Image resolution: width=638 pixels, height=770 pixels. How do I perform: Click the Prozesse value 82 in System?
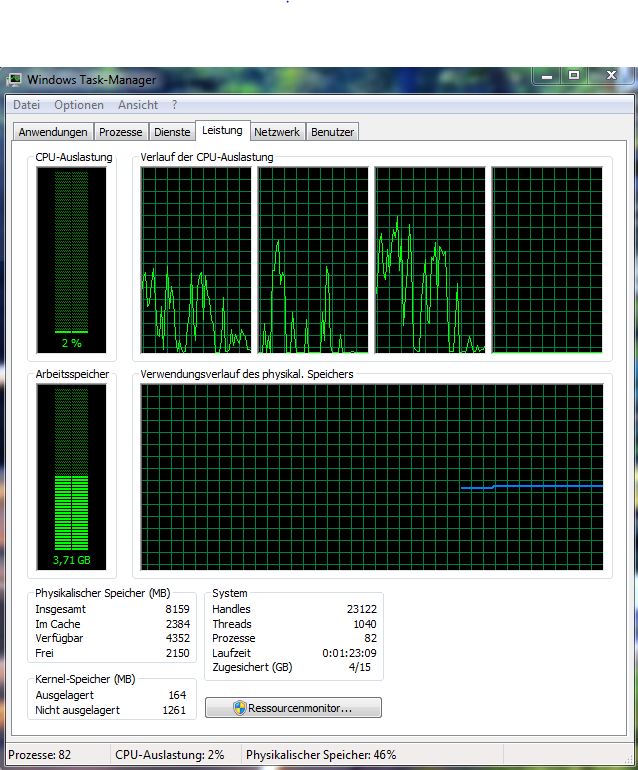[x=370, y=638]
